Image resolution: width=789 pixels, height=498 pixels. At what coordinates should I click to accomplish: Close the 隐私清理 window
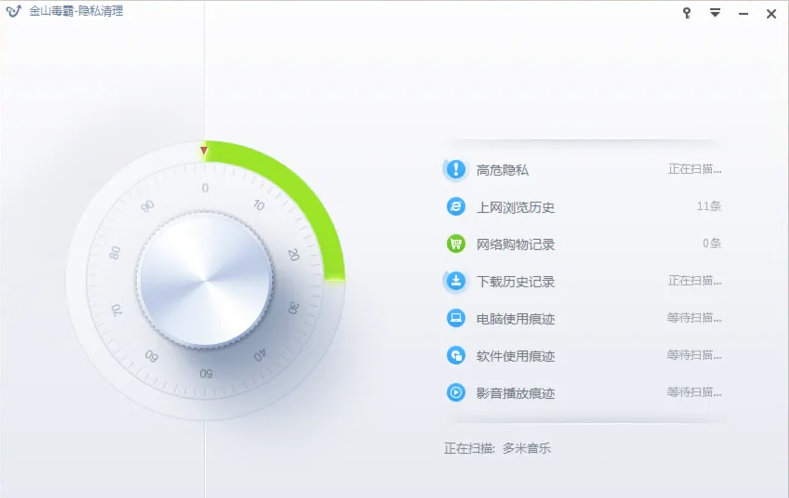coord(771,13)
